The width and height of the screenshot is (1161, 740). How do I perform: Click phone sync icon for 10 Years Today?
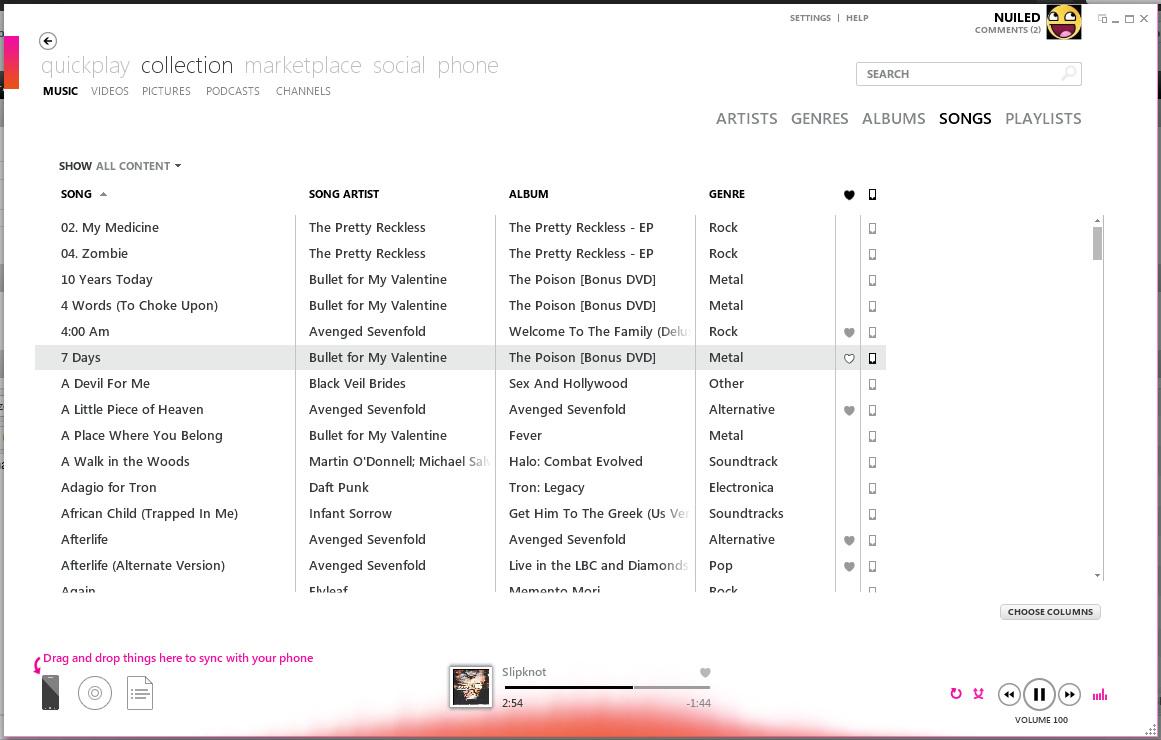pos(872,281)
